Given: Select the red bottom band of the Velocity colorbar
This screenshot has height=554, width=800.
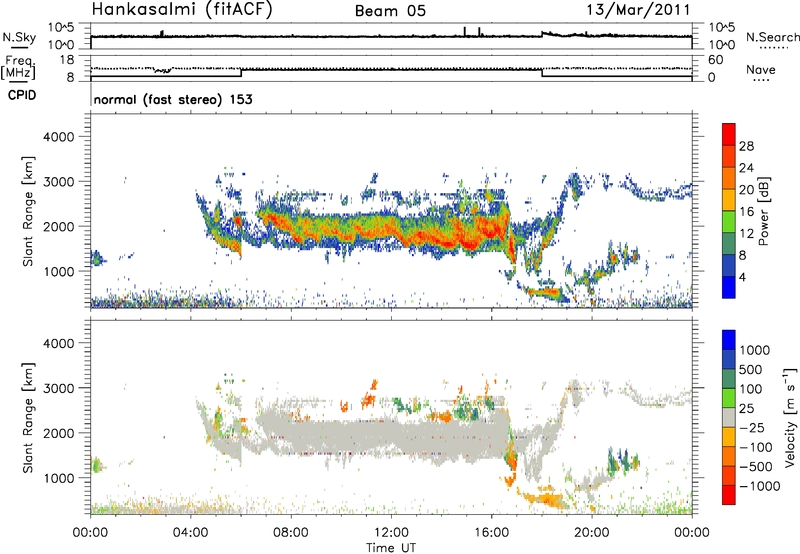Looking at the screenshot, I should click(x=729, y=495).
